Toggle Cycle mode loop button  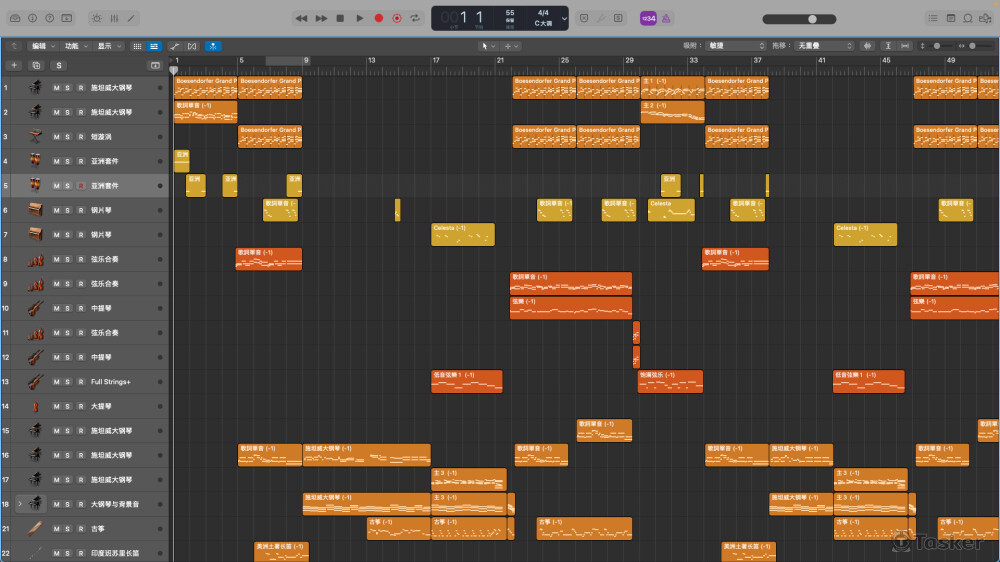pos(415,18)
